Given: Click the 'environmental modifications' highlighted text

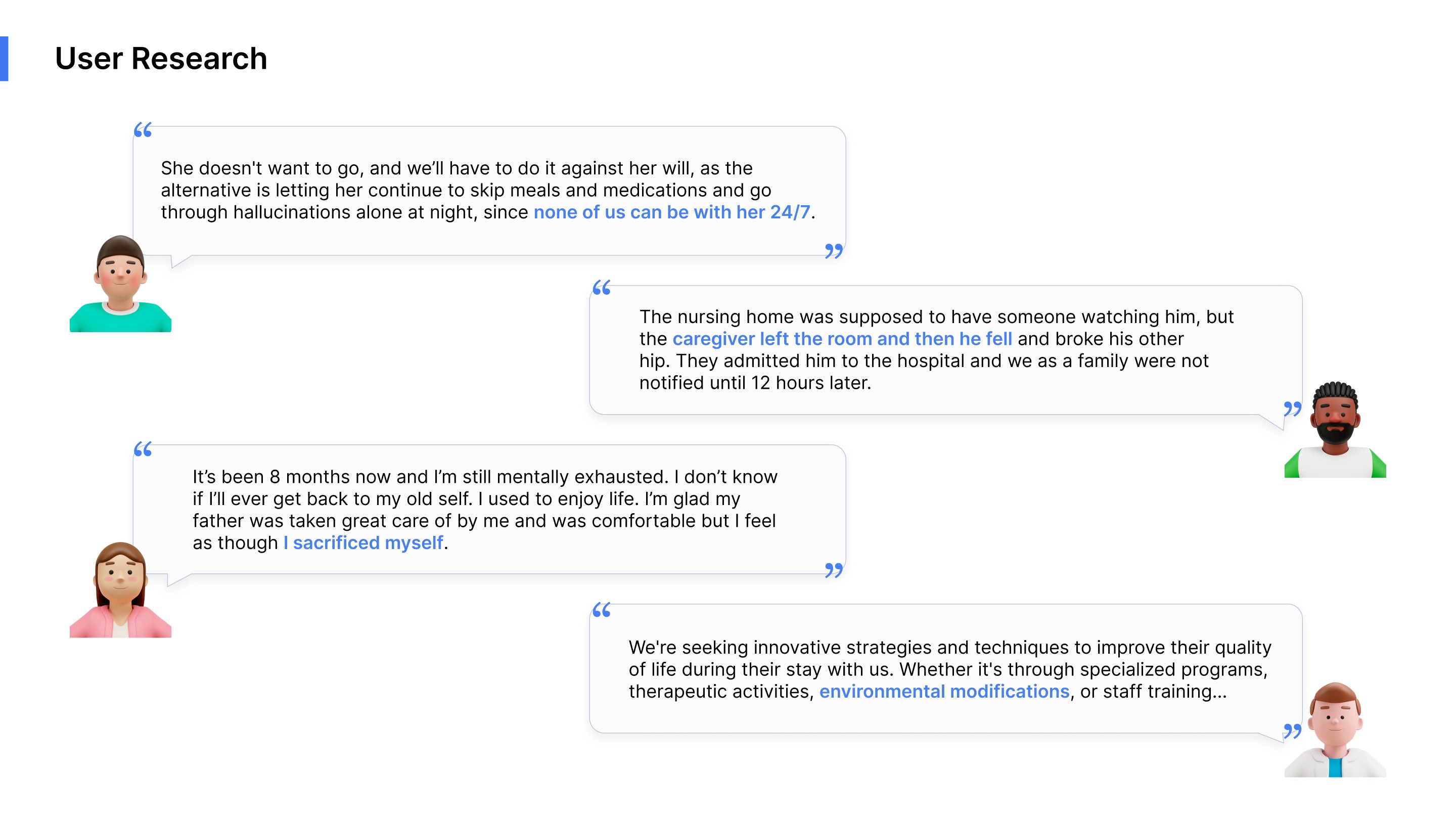Looking at the screenshot, I should [x=944, y=691].
